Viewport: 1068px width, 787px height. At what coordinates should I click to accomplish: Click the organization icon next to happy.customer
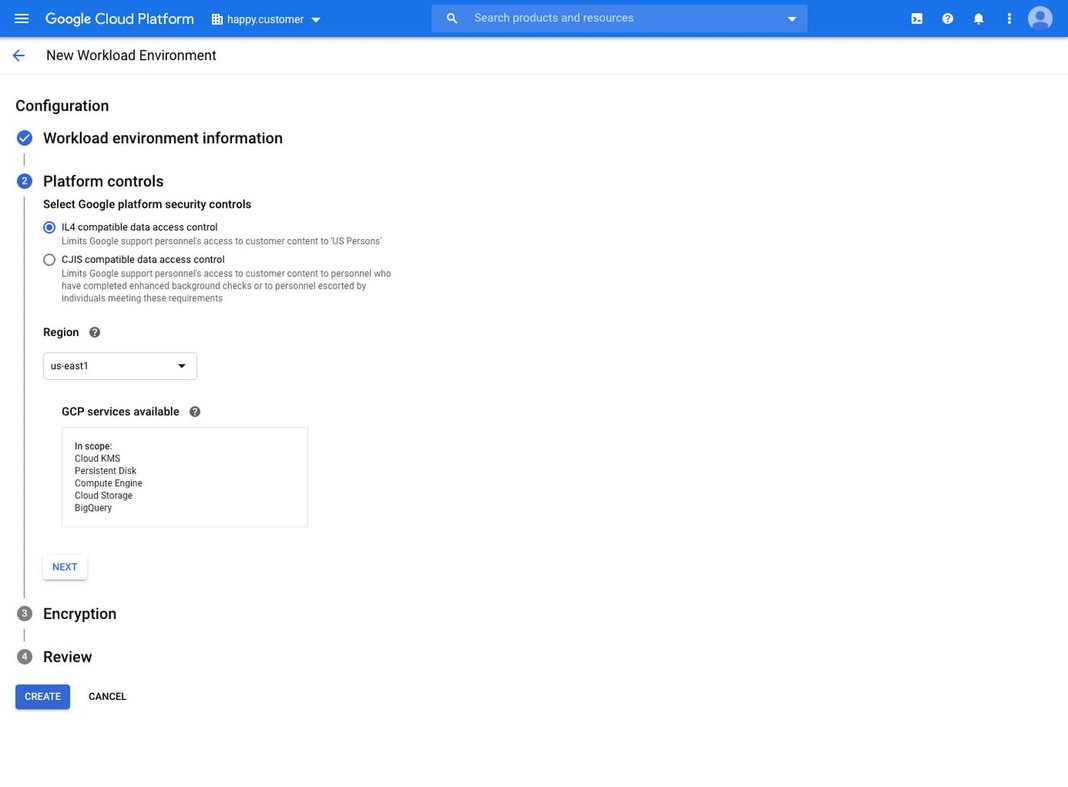(x=217, y=19)
